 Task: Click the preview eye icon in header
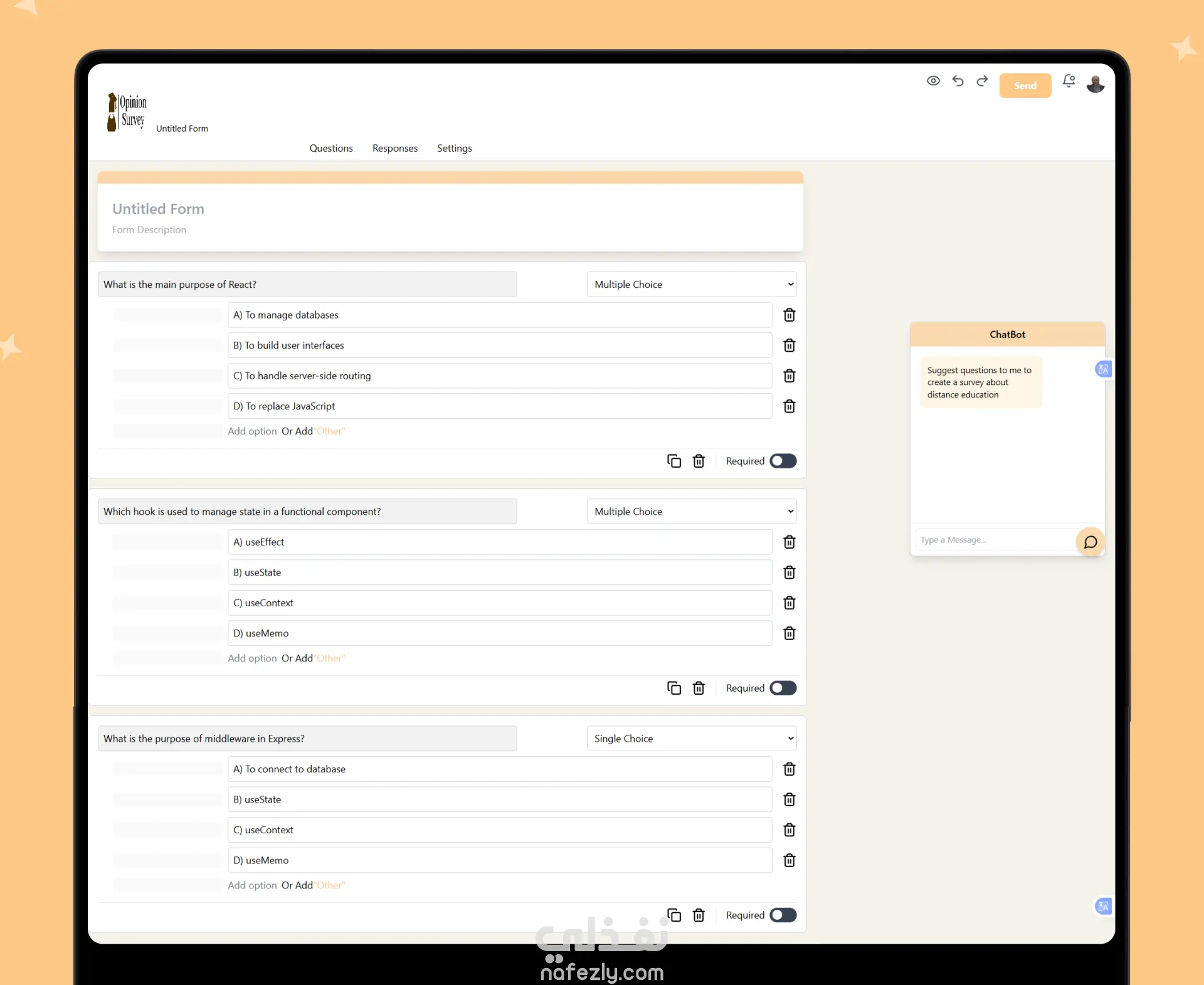point(933,81)
